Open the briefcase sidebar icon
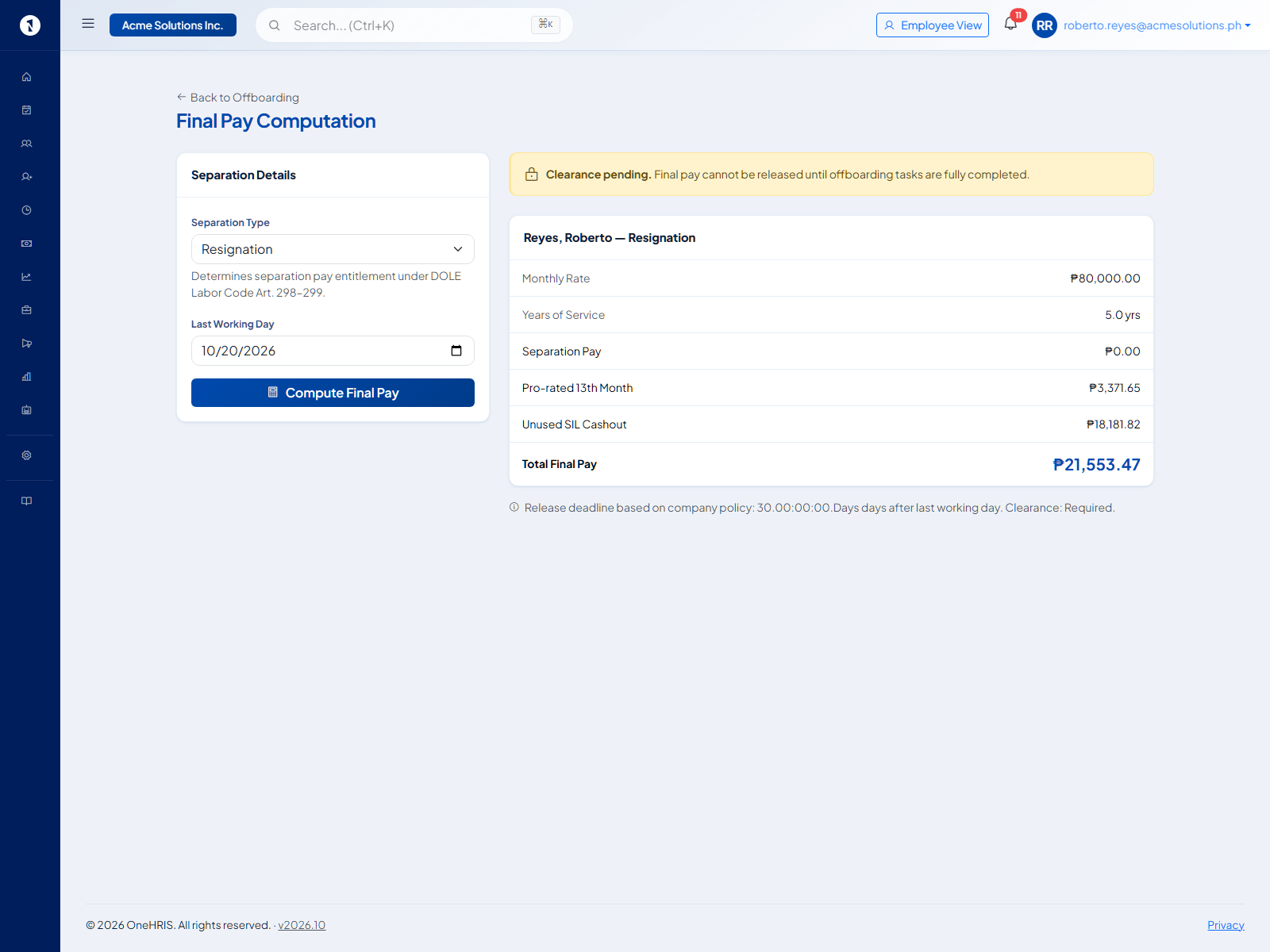1270x952 pixels. [26, 310]
